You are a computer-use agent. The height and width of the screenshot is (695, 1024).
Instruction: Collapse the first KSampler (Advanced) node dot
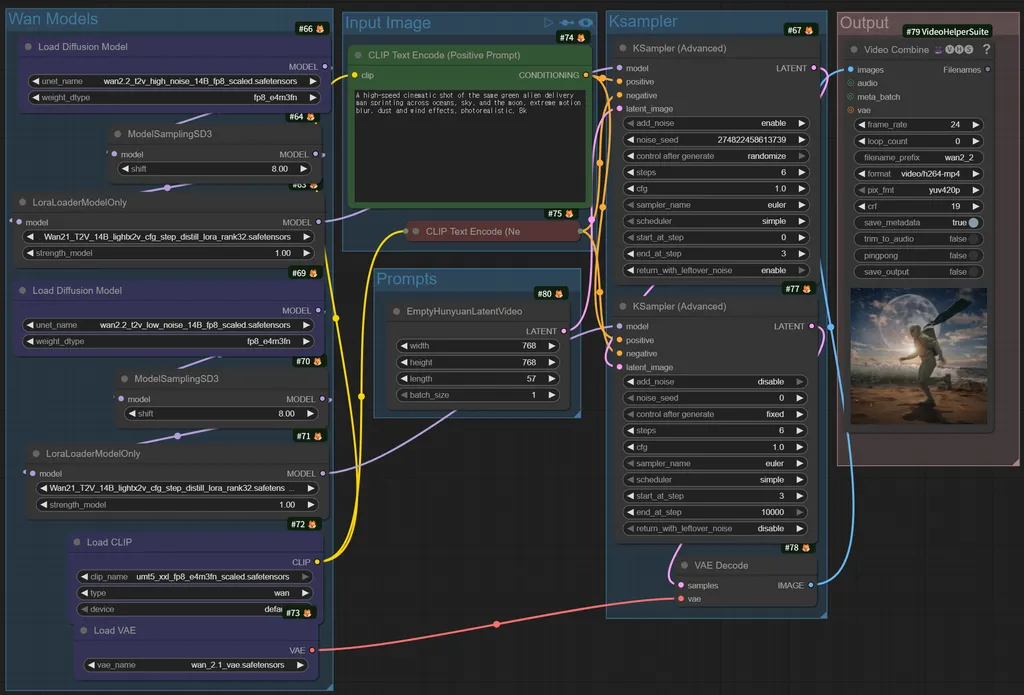(622, 48)
